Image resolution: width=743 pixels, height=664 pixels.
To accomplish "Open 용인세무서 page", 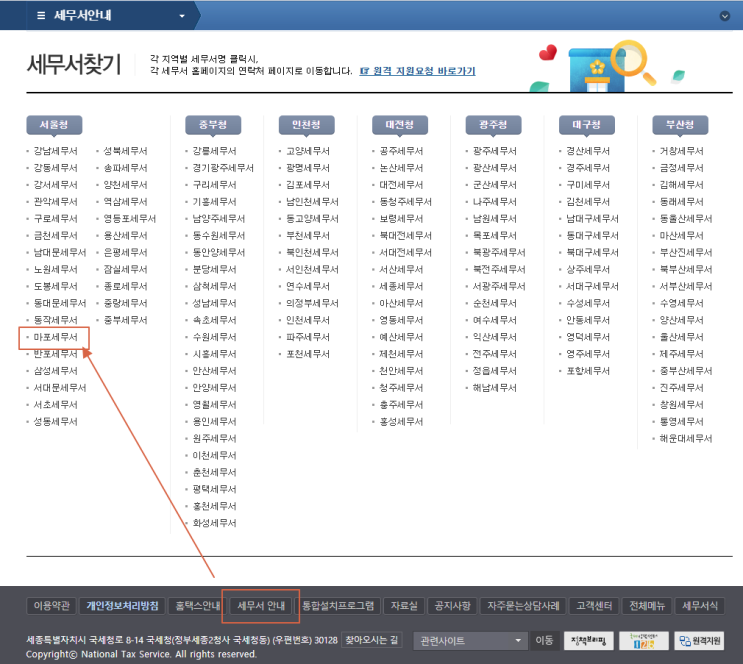I will 214,422.
